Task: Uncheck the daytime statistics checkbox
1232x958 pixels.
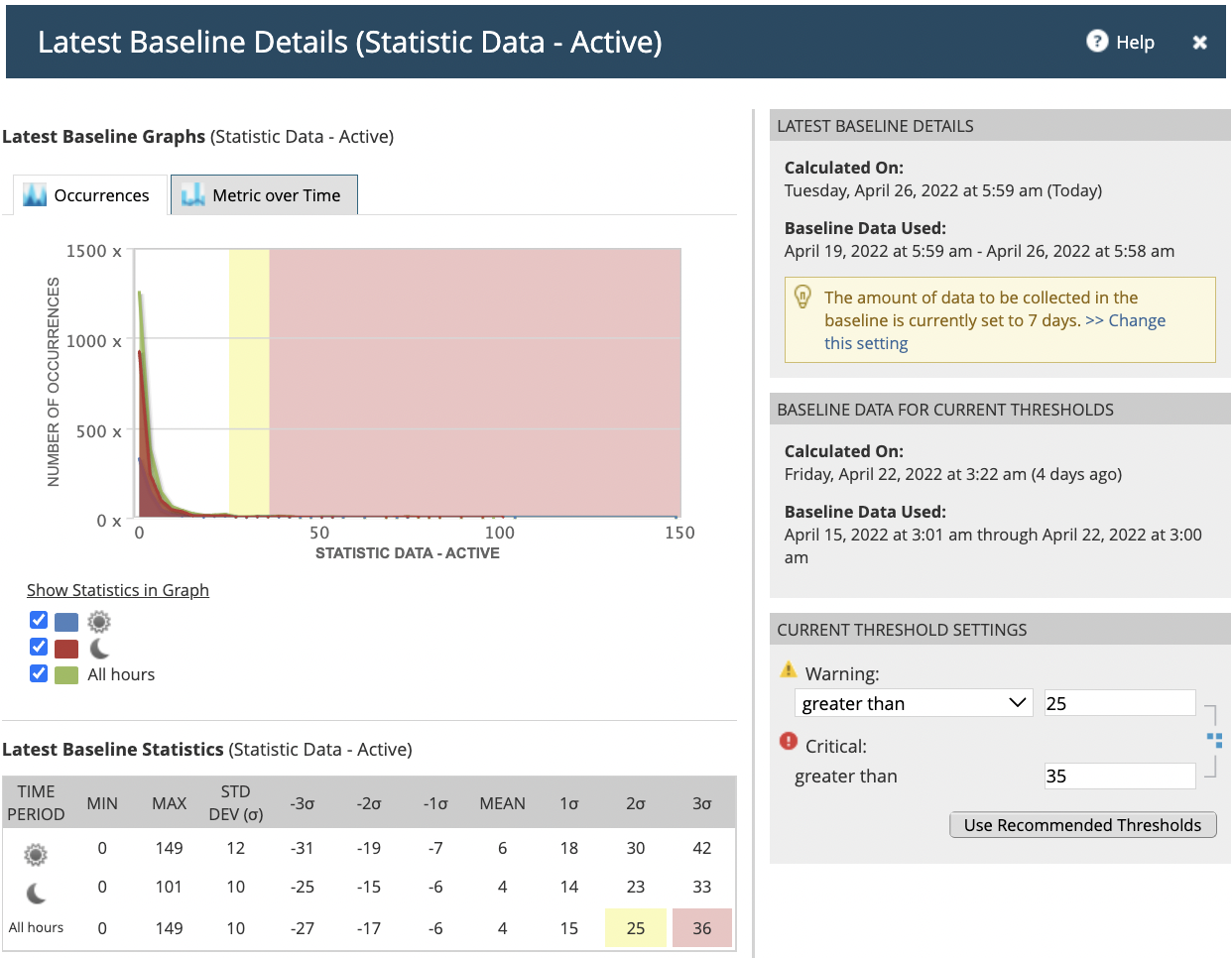Action: click(39, 621)
